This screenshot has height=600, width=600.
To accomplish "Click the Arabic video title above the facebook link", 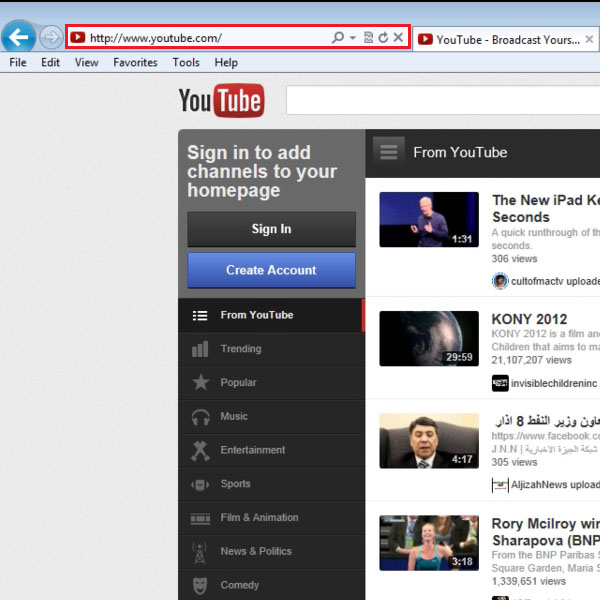I will (547, 421).
